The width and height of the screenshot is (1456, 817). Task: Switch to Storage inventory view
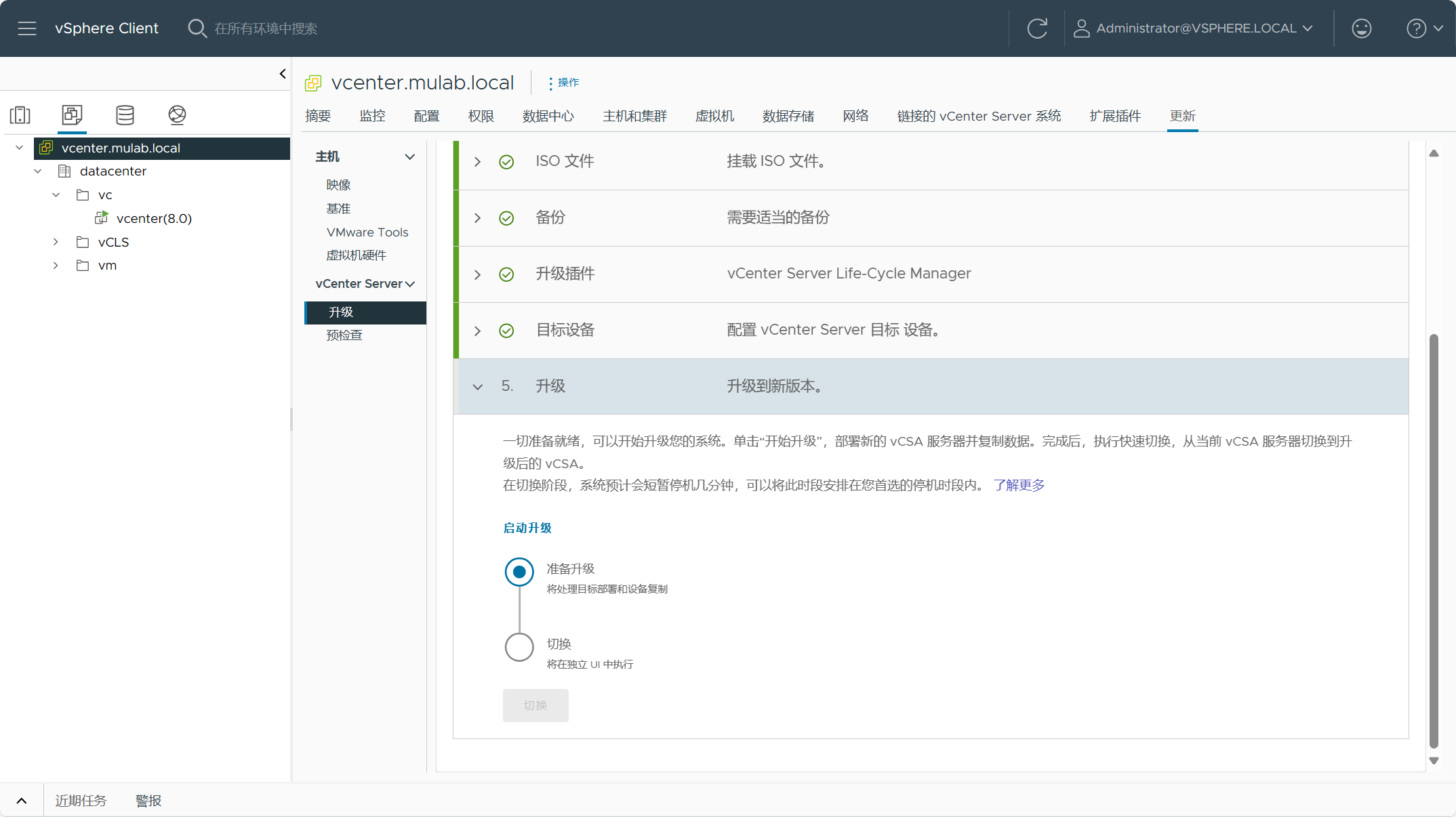click(x=125, y=115)
